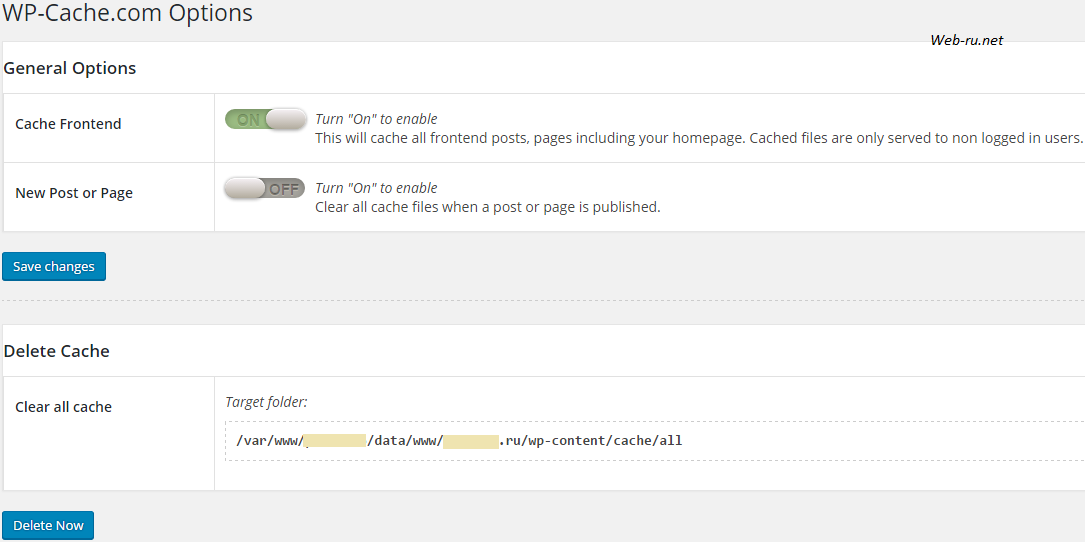Click the Save changes button
The height and width of the screenshot is (542, 1085).
coord(54,267)
